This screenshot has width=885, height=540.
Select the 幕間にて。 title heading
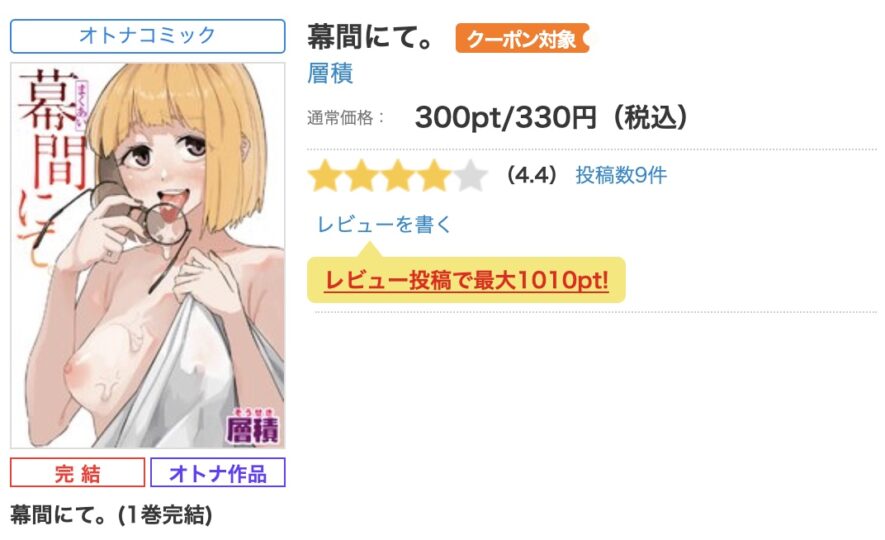pyautogui.click(x=371, y=38)
